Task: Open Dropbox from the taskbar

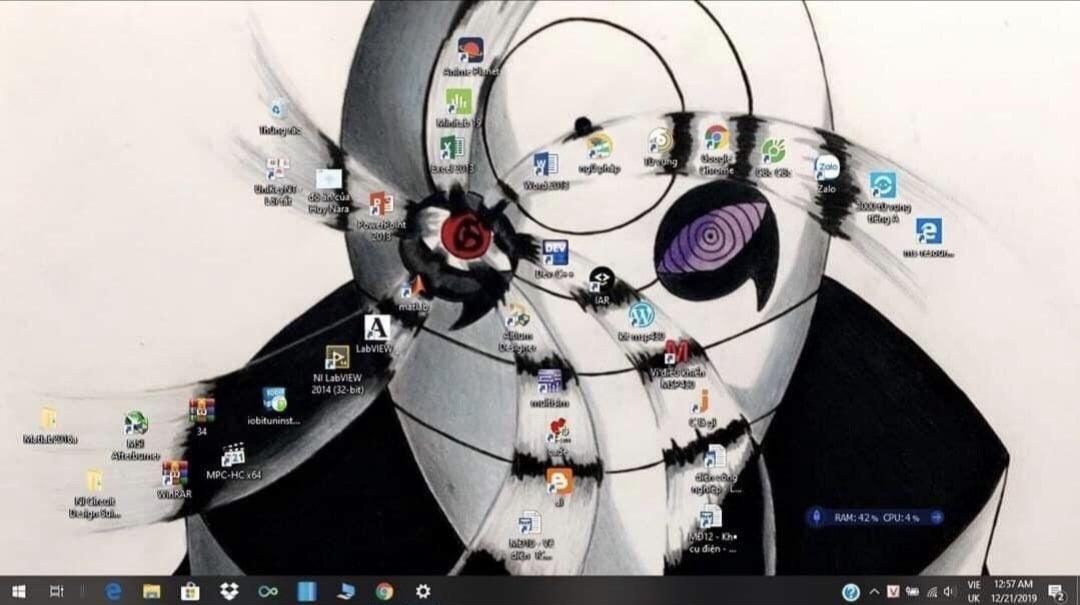Action: [x=229, y=592]
